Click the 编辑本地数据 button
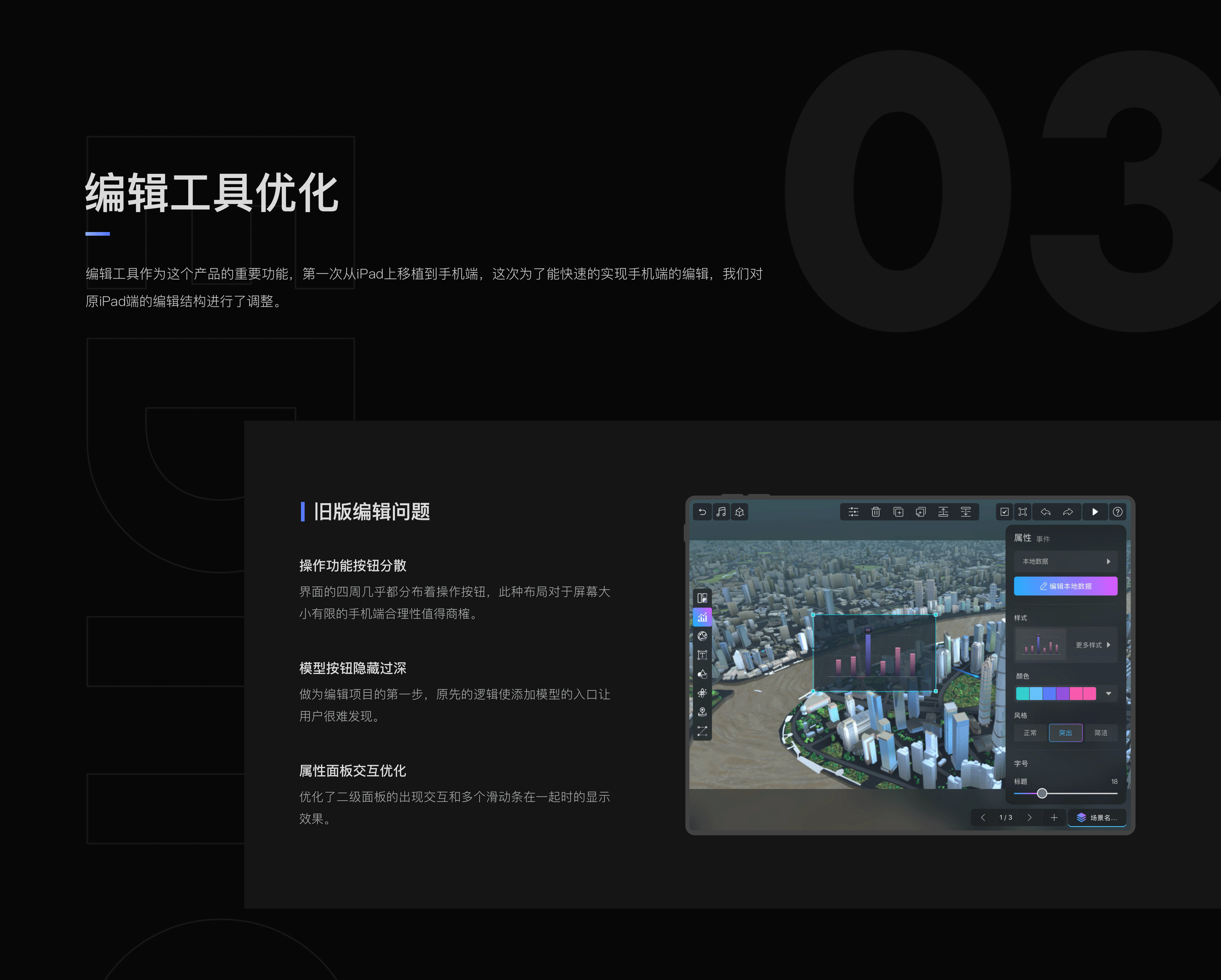1221x980 pixels. [1065, 586]
